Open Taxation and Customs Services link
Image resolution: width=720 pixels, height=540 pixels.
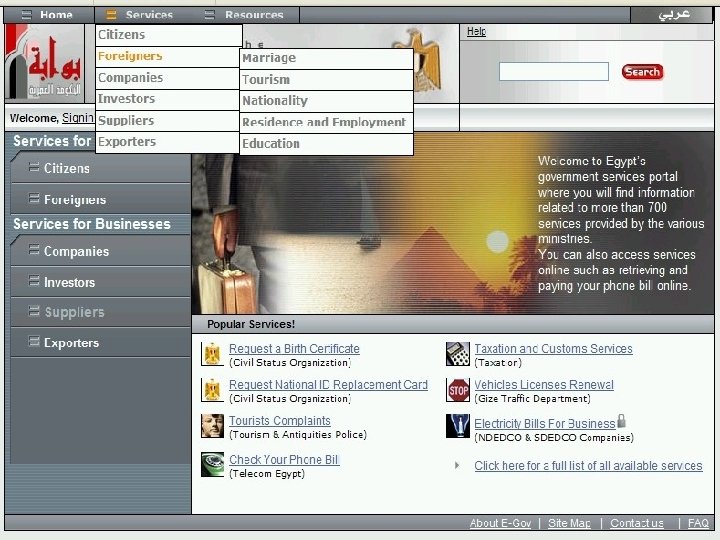(x=553, y=349)
